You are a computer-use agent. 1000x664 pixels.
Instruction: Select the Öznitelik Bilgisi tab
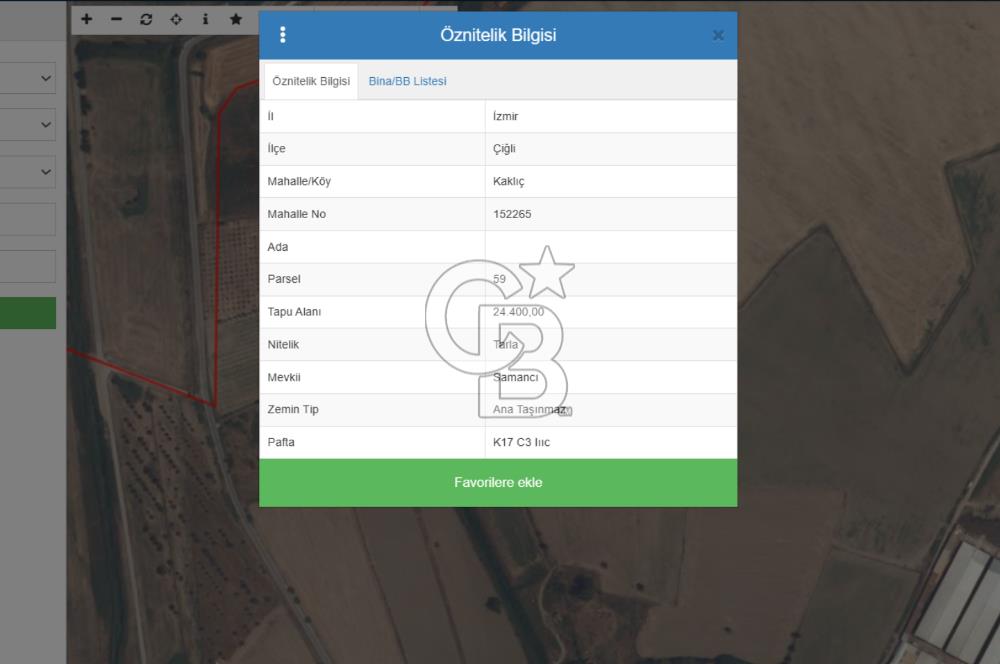coord(311,81)
